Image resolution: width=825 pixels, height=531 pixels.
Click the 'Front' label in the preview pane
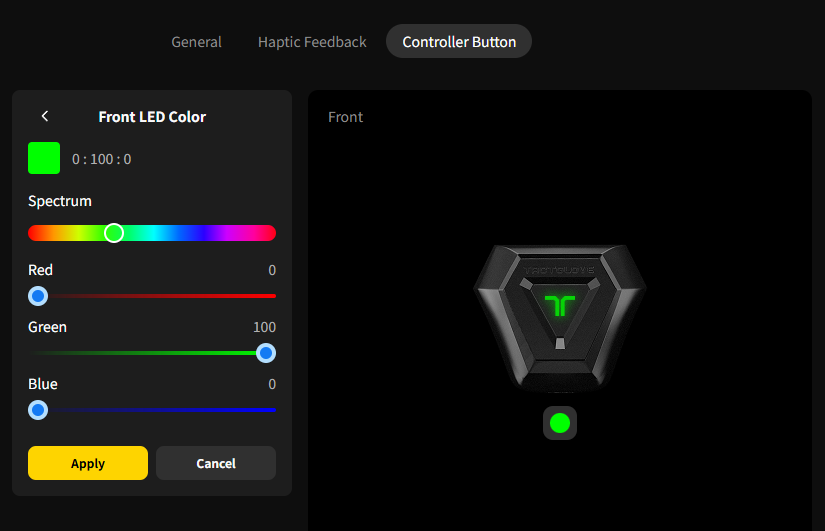coord(345,117)
